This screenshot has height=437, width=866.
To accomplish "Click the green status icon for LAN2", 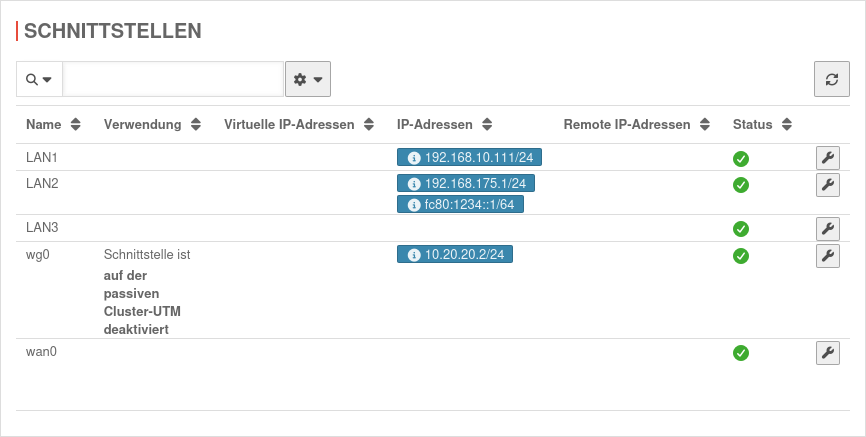I will click(741, 185).
